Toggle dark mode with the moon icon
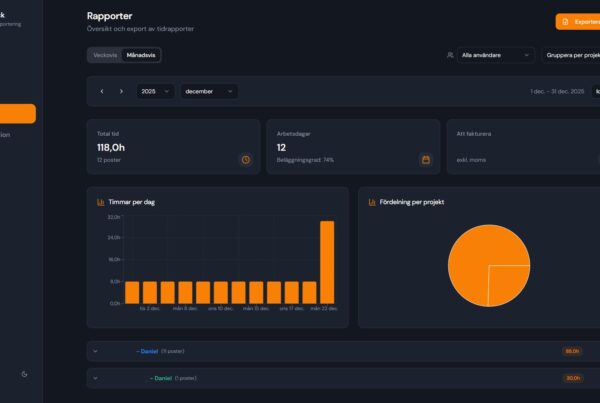This screenshot has height=403, width=600. click(x=24, y=374)
